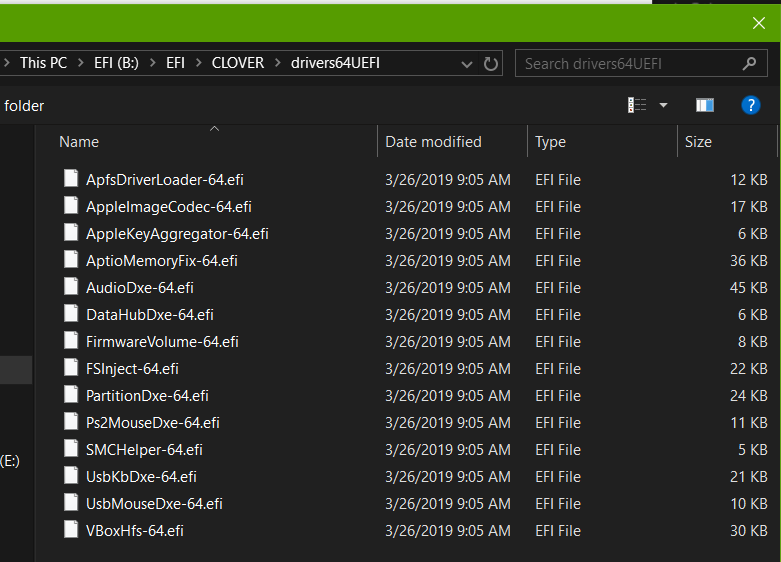This screenshot has height=562, width=781.
Task: Select file name FirmwareVolume-64.efi
Action: coord(162,342)
